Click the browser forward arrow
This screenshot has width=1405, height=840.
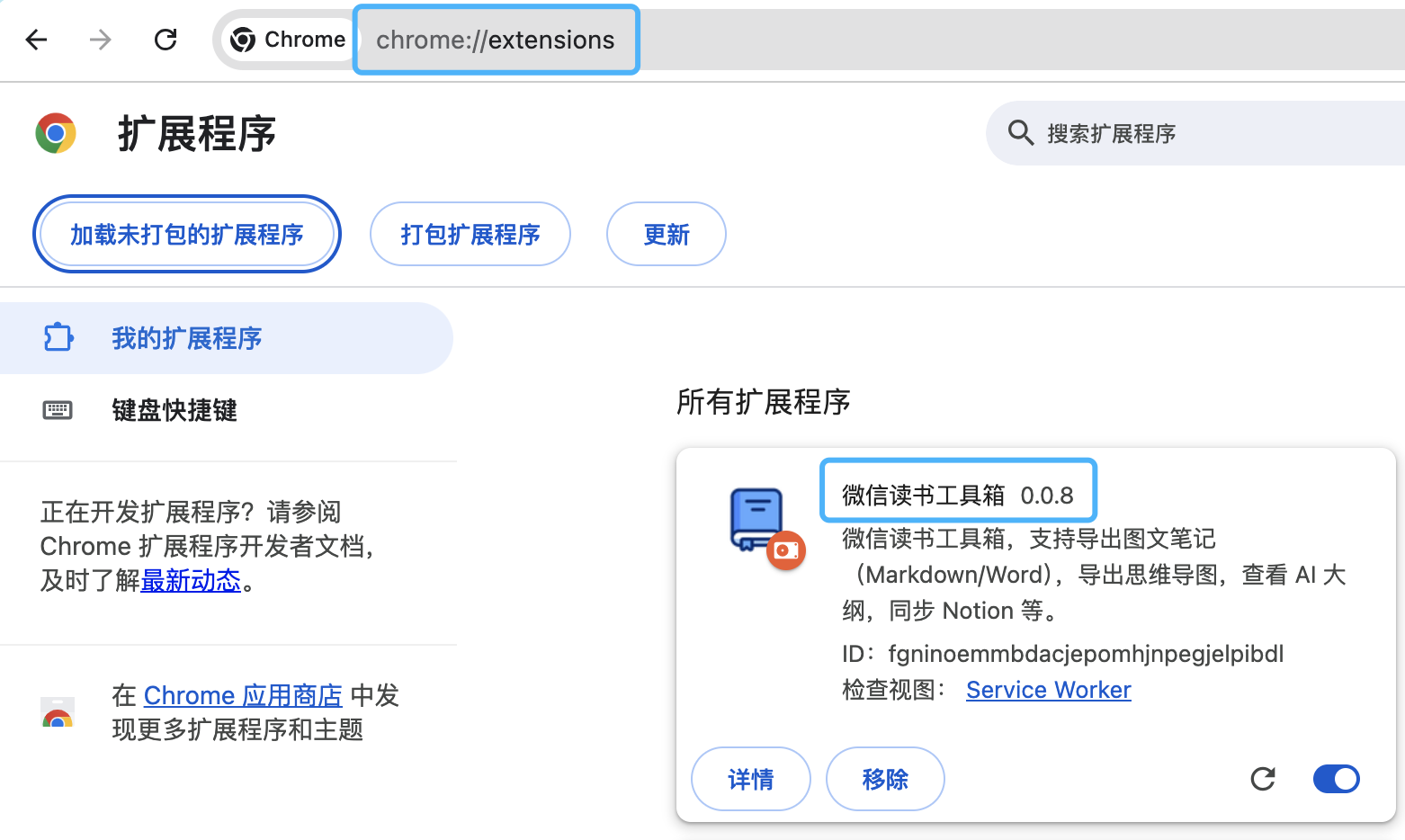(x=101, y=40)
